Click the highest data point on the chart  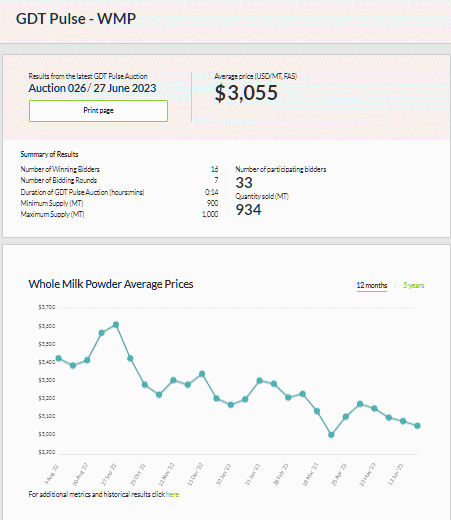coord(116,324)
